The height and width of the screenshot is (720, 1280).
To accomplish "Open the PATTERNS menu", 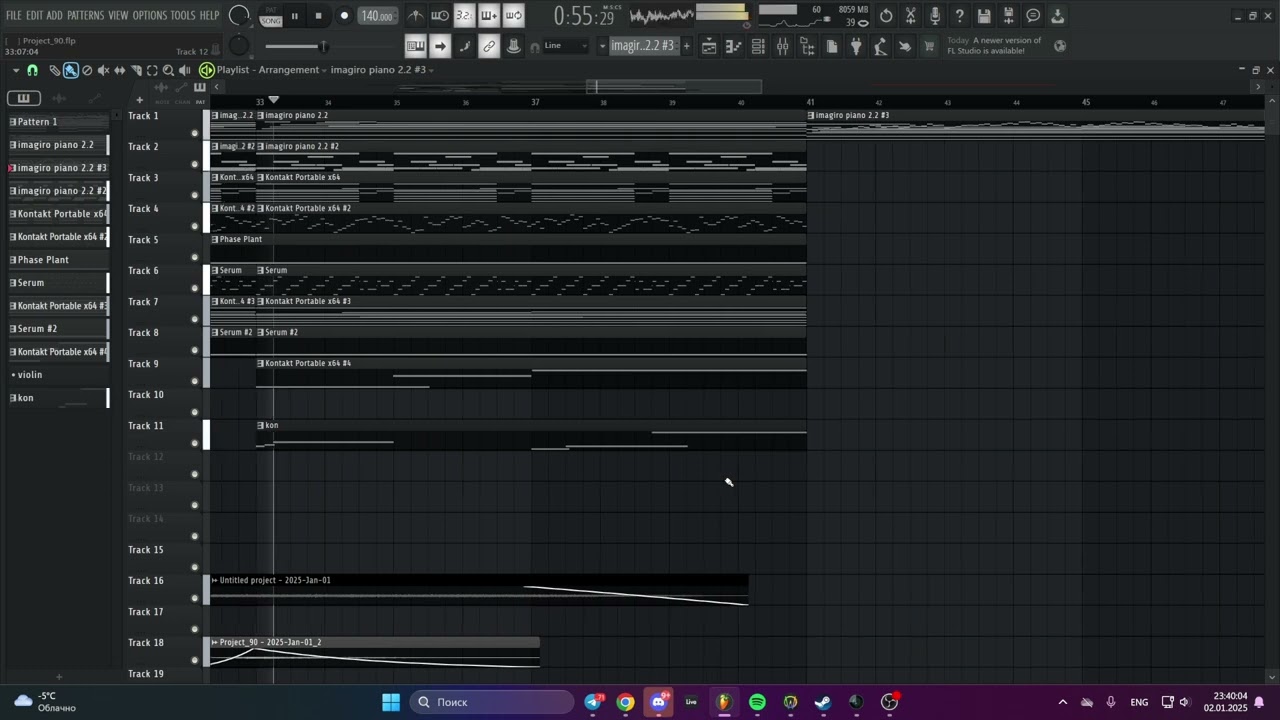I will (x=85, y=15).
